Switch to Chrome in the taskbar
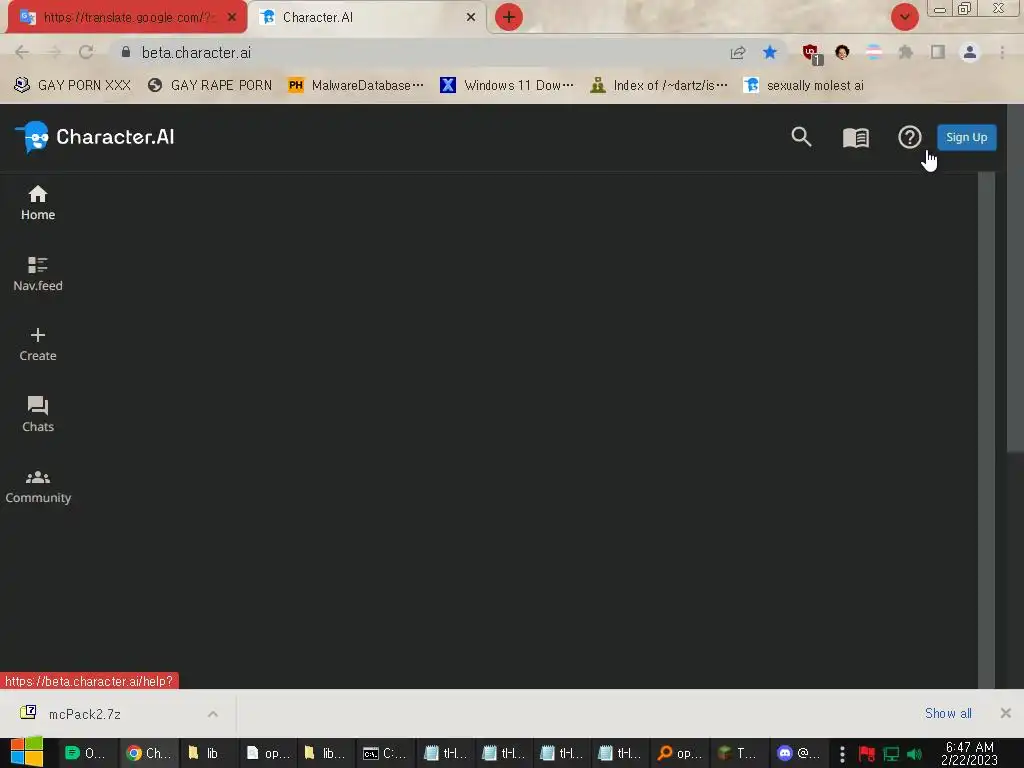Image resolution: width=1024 pixels, height=768 pixels. (x=148, y=753)
